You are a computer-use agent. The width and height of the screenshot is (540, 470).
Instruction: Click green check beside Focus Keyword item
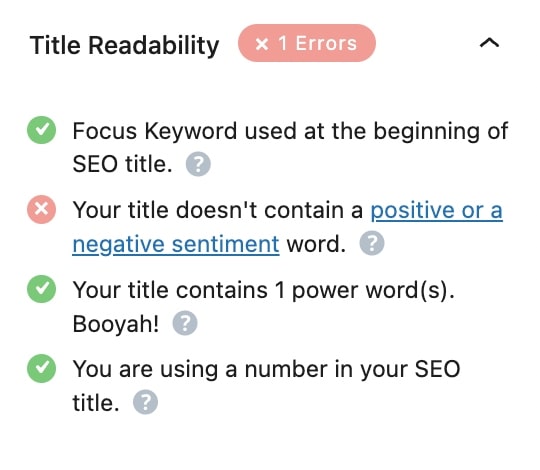tap(41, 130)
